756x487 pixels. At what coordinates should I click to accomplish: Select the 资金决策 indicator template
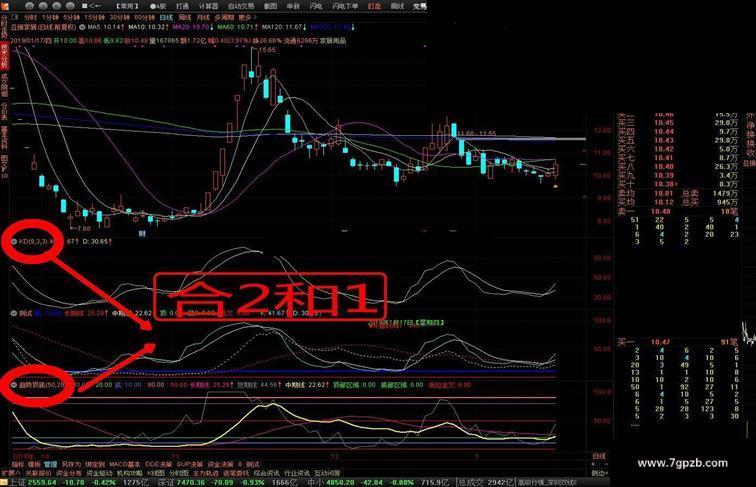pos(220,464)
